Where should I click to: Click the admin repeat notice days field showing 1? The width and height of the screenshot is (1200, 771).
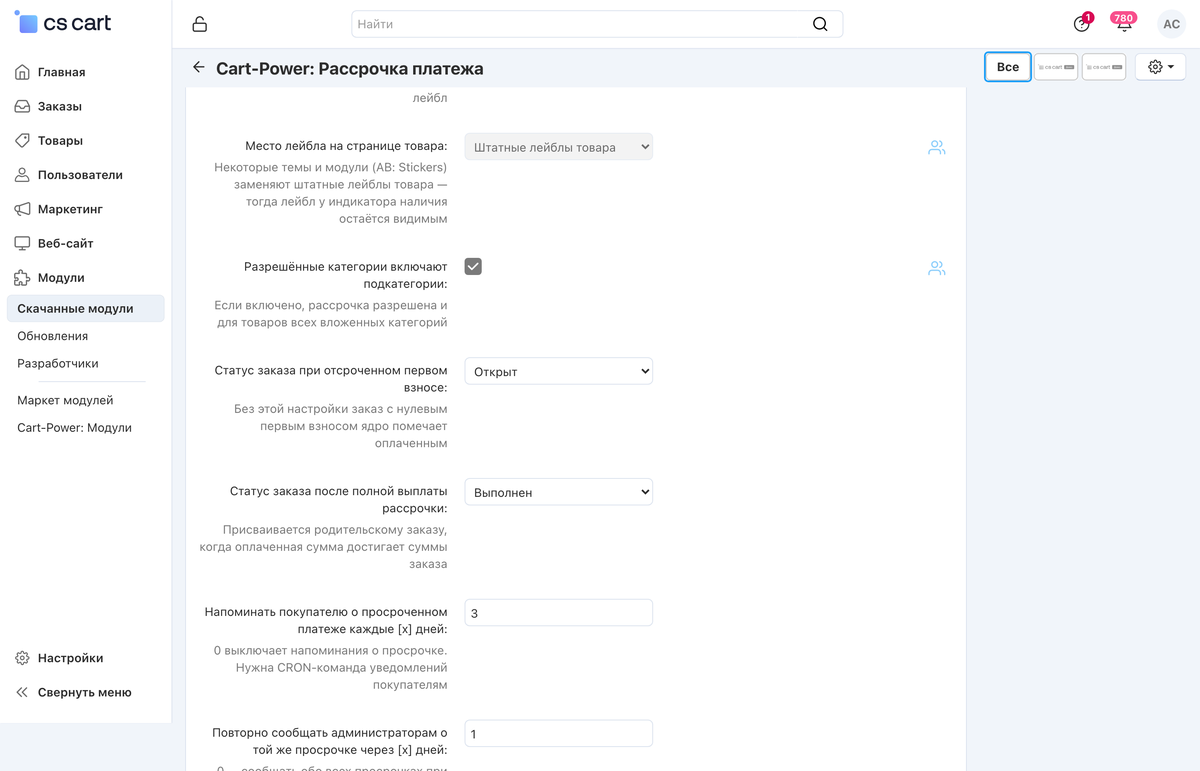pos(559,734)
